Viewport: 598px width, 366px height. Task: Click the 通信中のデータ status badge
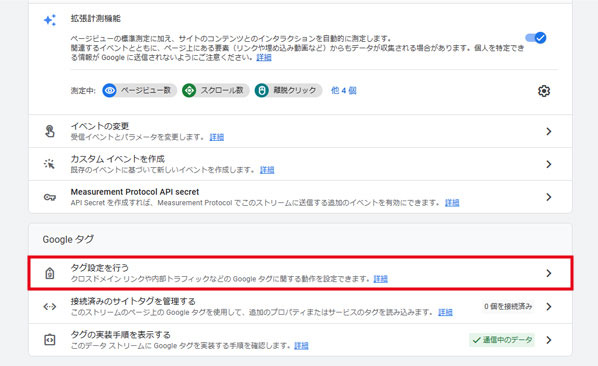pyautogui.click(x=502, y=340)
